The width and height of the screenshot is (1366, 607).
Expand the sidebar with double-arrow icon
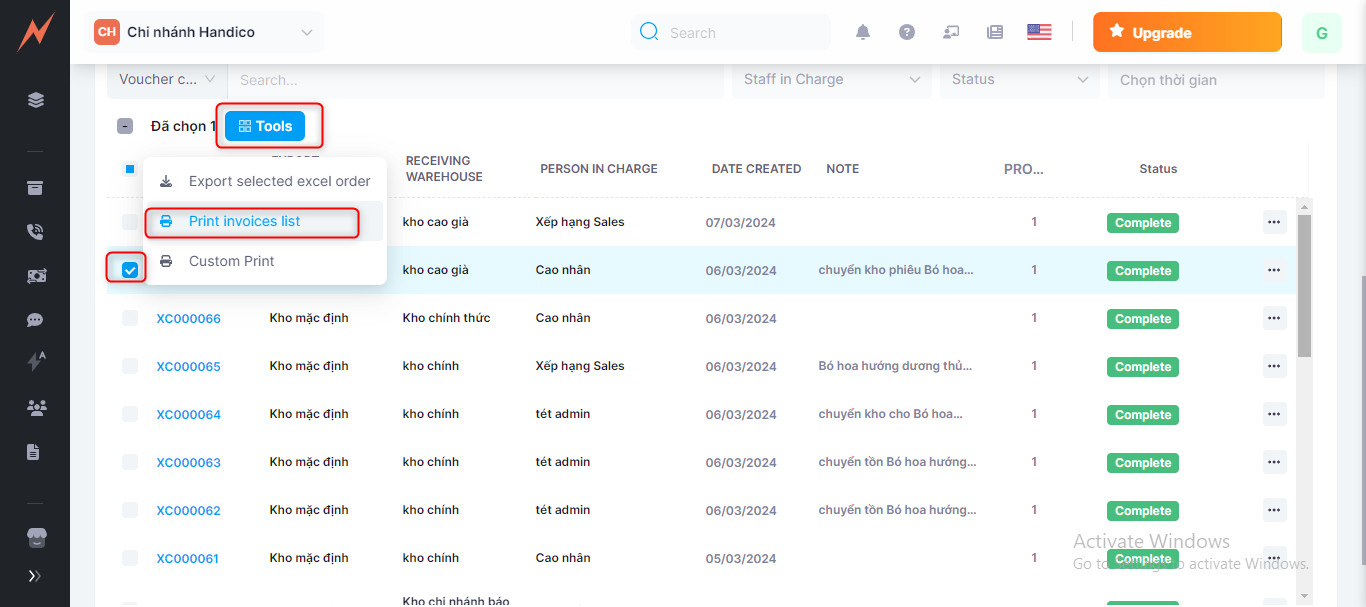click(x=35, y=576)
